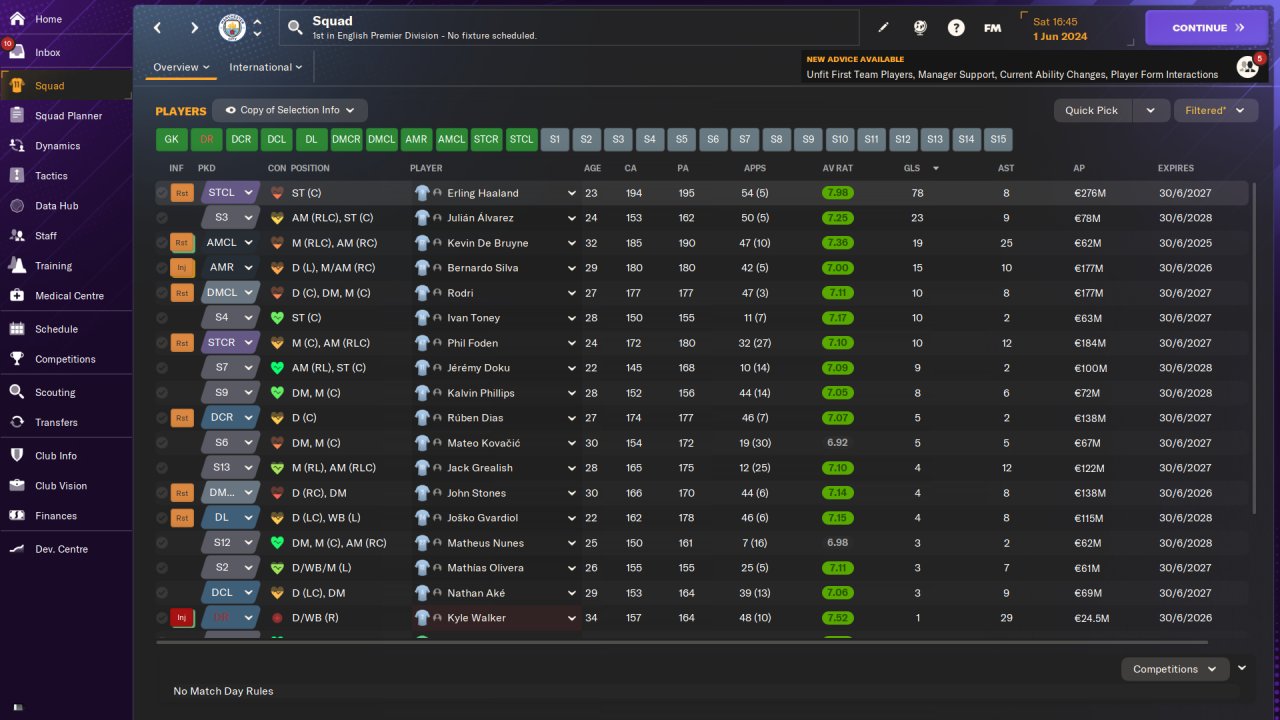
Task: Open Competitions in the sidebar
Action: point(66,359)
